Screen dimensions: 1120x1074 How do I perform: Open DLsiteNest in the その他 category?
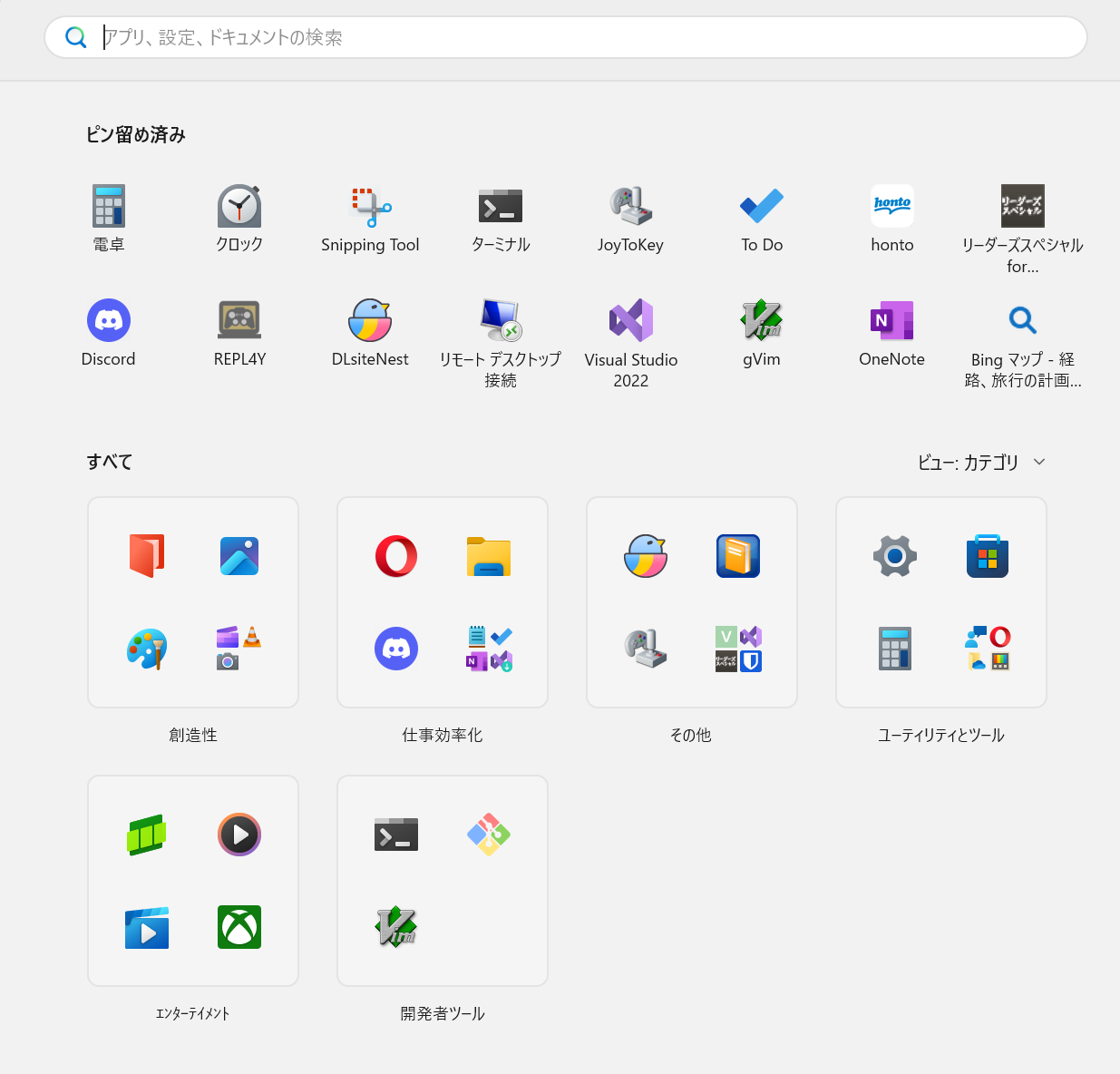tap(646, 556)
